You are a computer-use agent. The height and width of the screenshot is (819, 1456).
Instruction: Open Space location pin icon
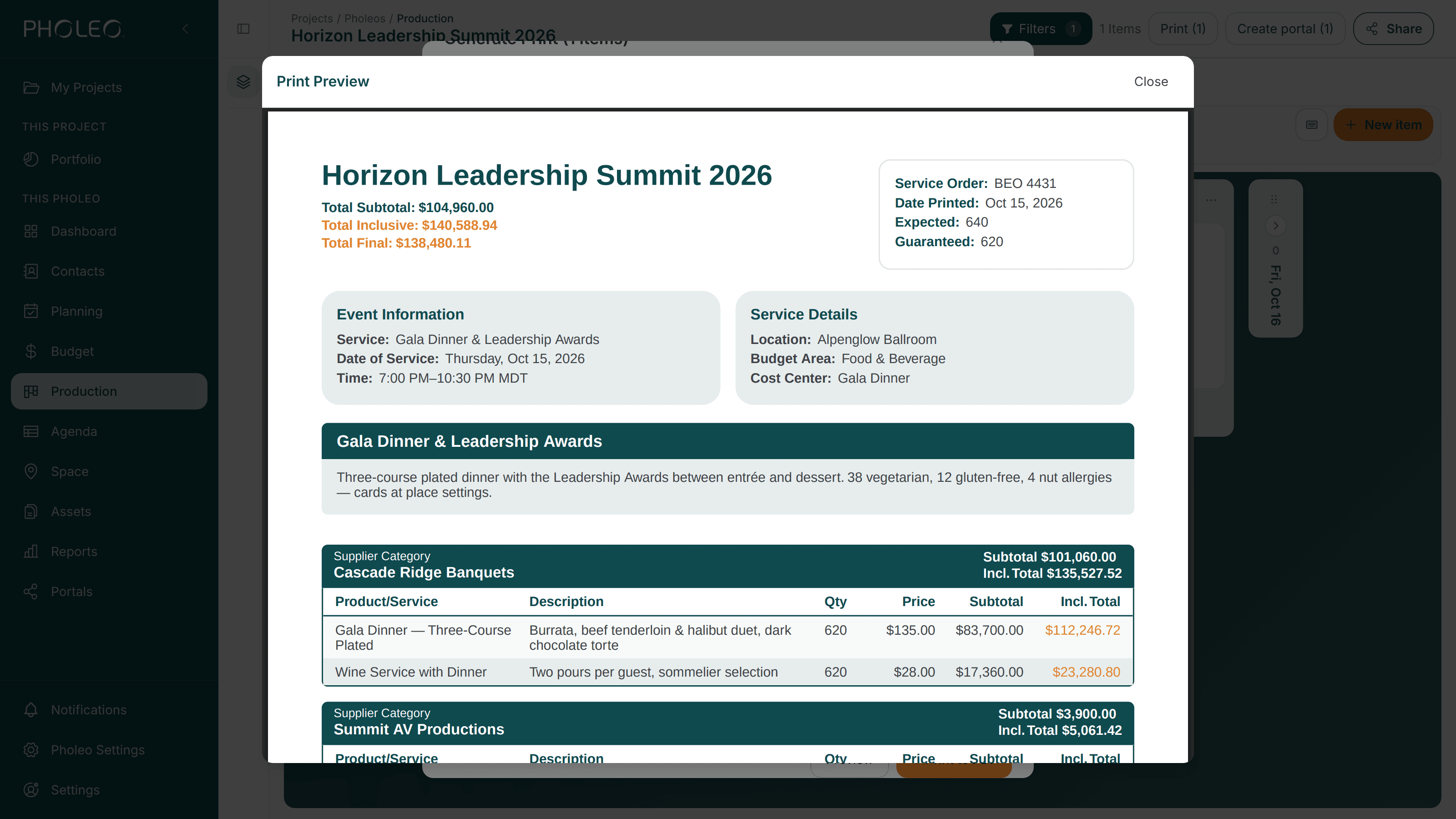tap(31, 471)
